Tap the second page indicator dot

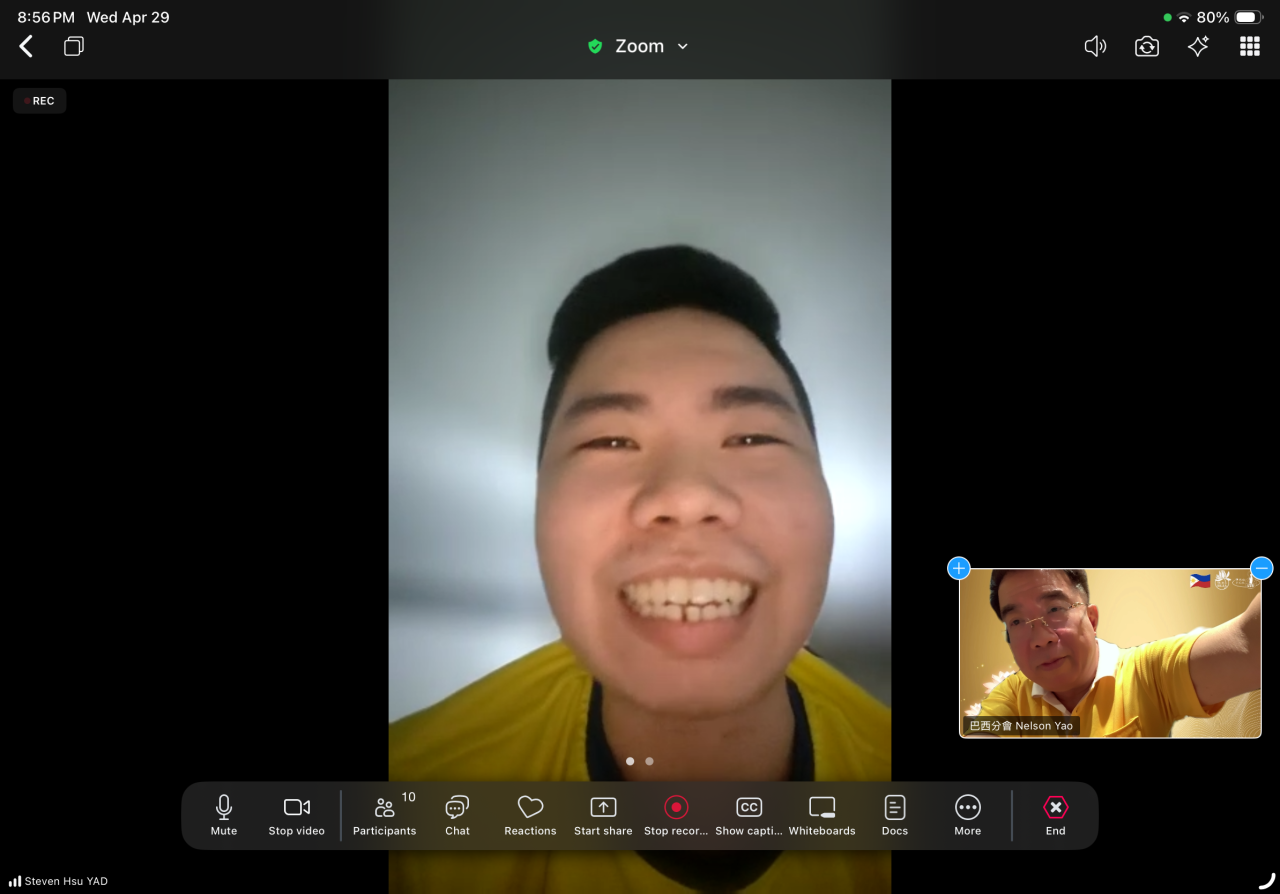(x=650, y=761)
